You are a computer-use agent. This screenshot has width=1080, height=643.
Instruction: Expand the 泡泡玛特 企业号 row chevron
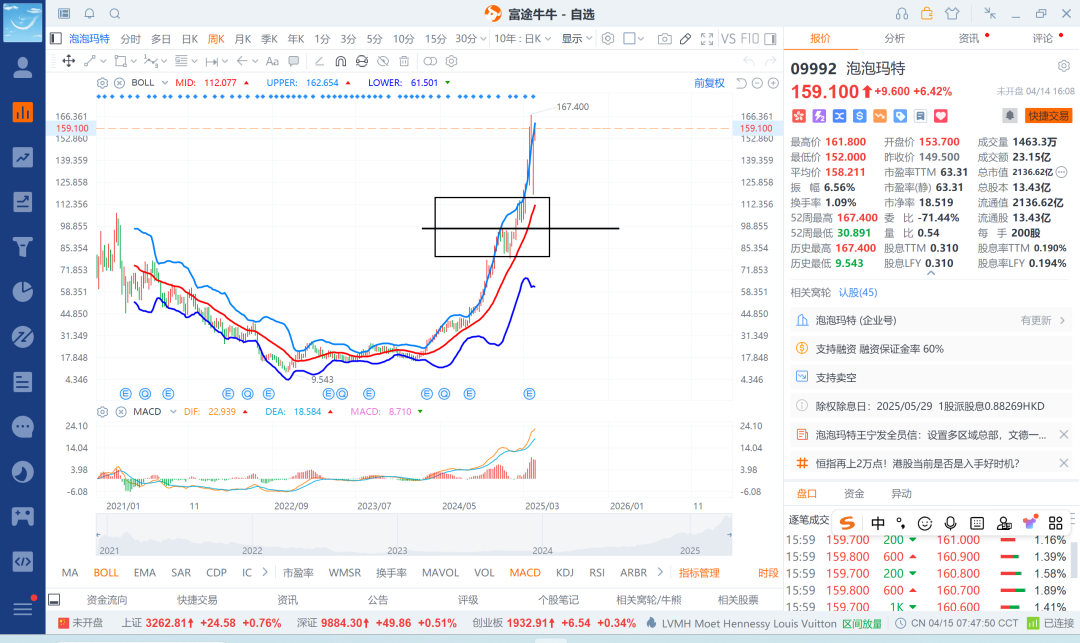[x=1062, y=320]
